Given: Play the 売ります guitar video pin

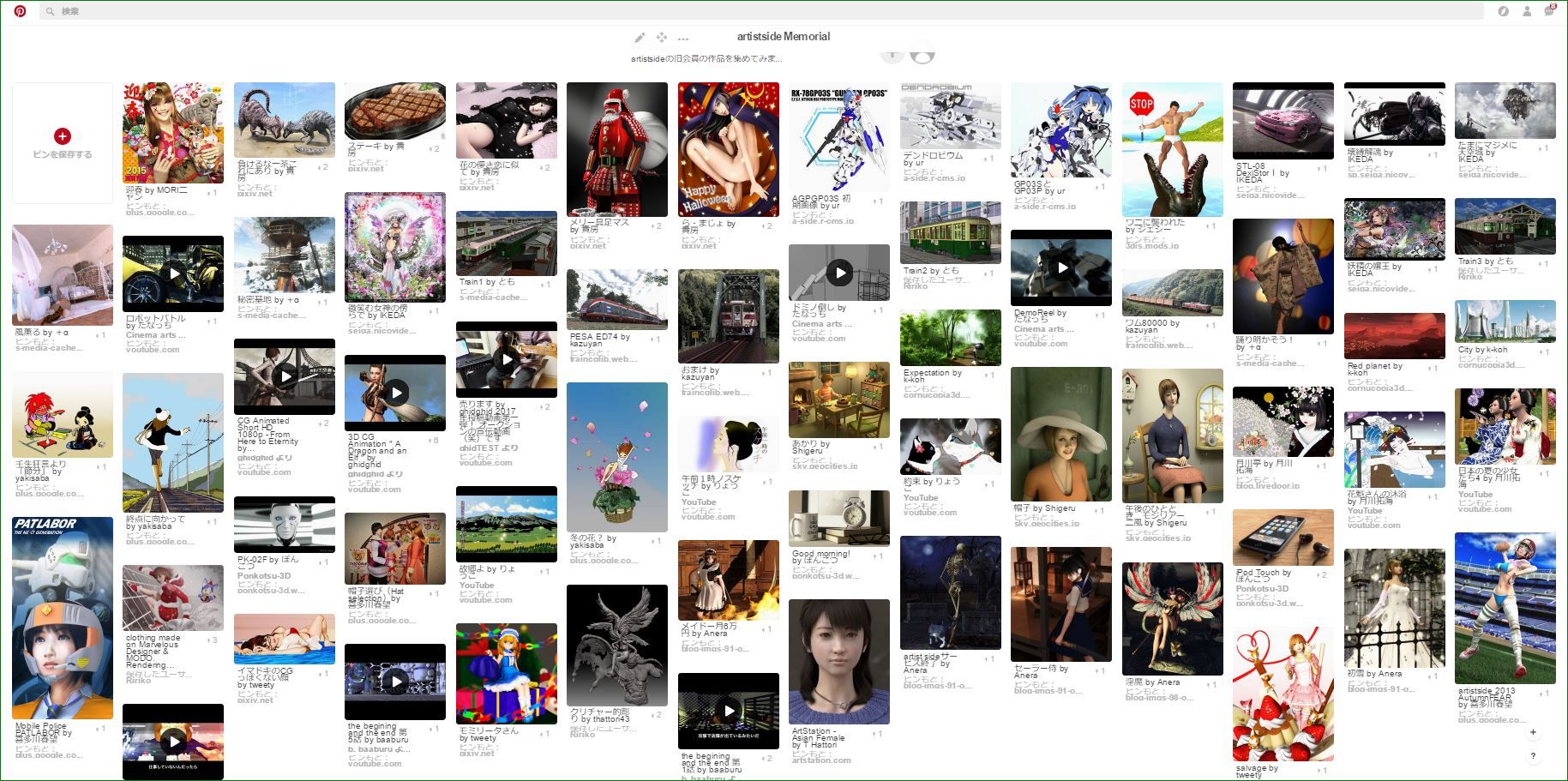Looking at the screenshot, I should [x=508, y=359].
